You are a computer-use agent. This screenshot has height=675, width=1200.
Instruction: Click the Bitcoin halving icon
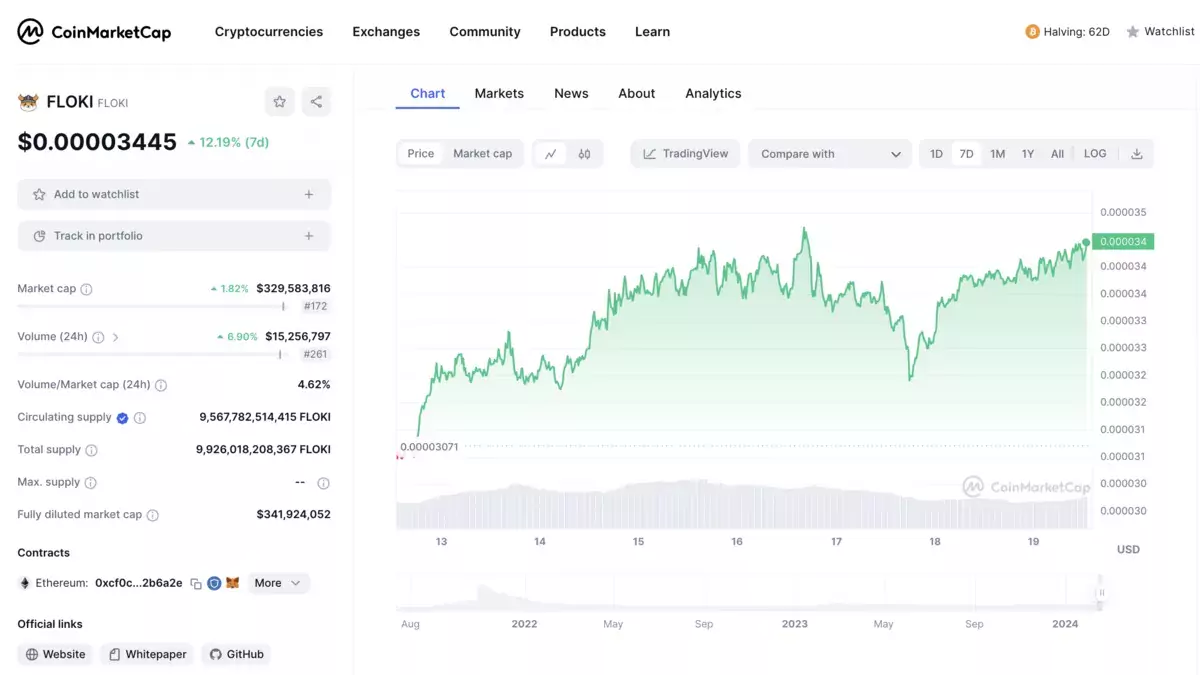1032,32
